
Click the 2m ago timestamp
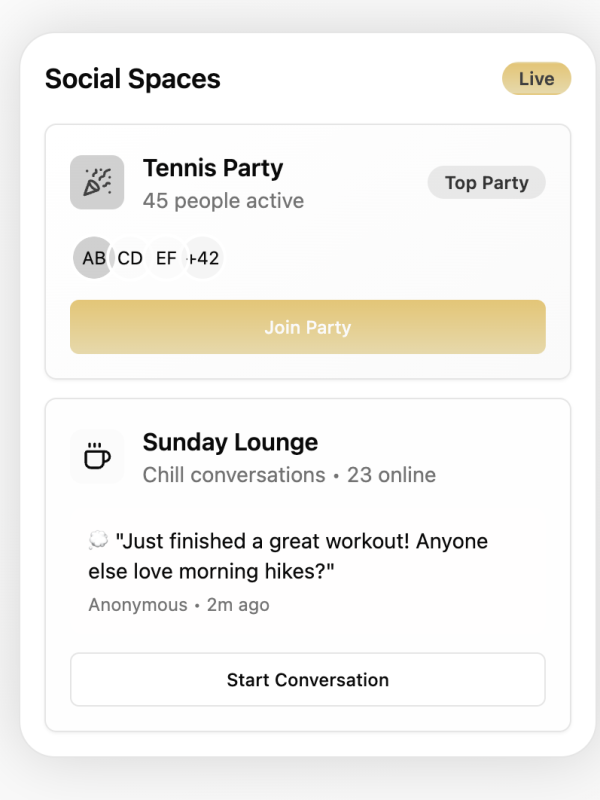point(238,605)
